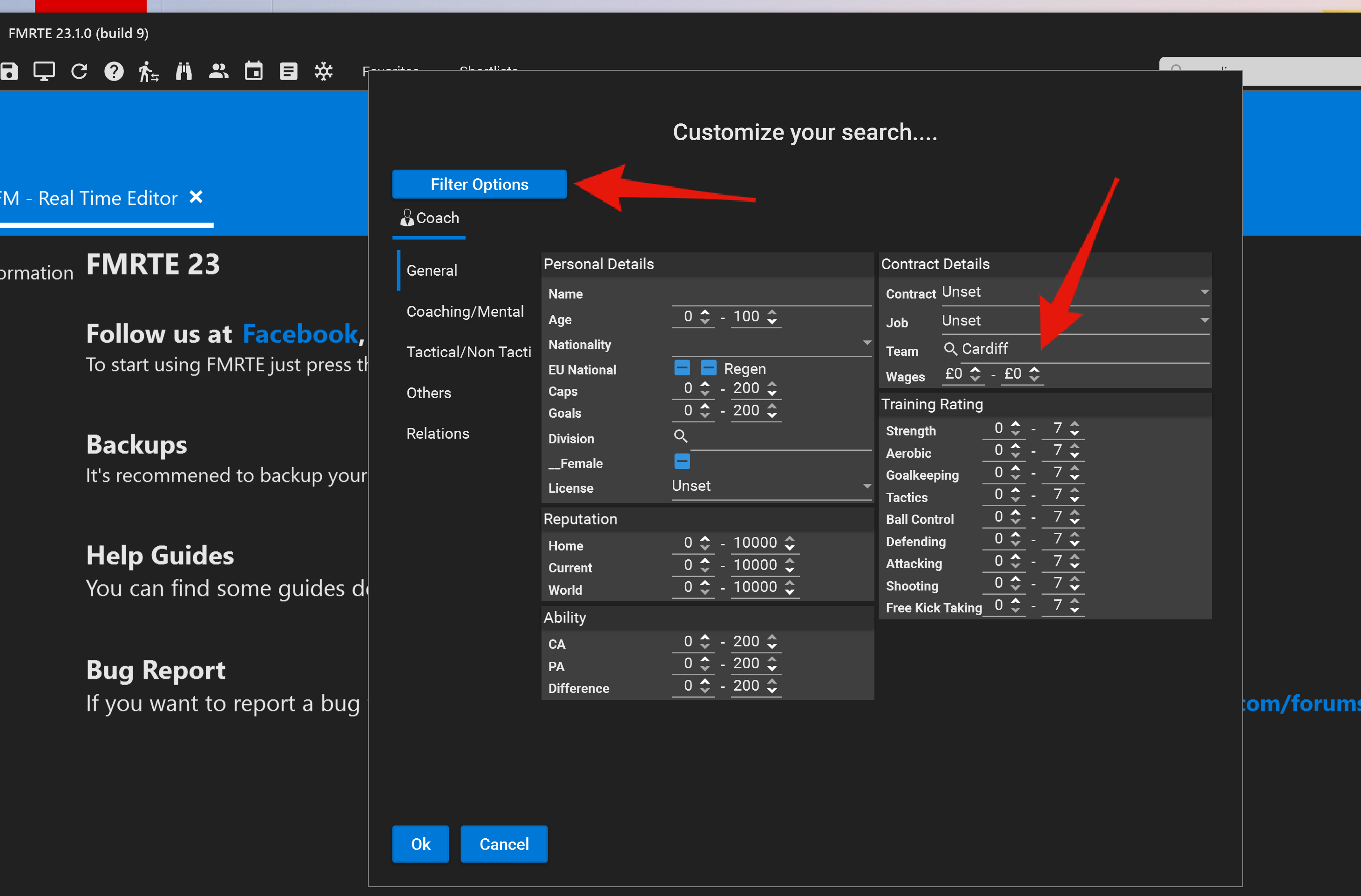Click the Save floppy disk icon in toolbar

click(x=9, y=71)
